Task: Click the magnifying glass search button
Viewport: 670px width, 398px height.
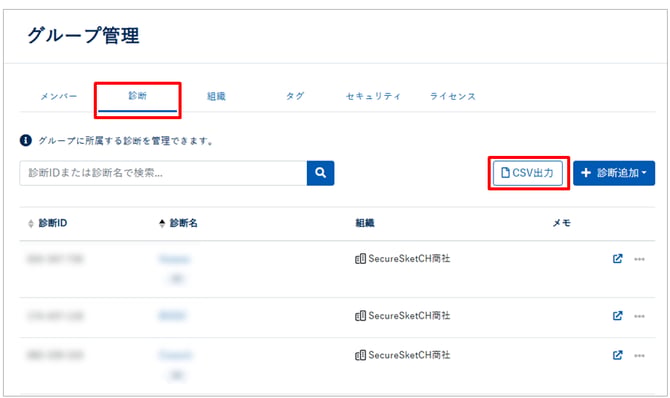Action: [x=320, y=173]
